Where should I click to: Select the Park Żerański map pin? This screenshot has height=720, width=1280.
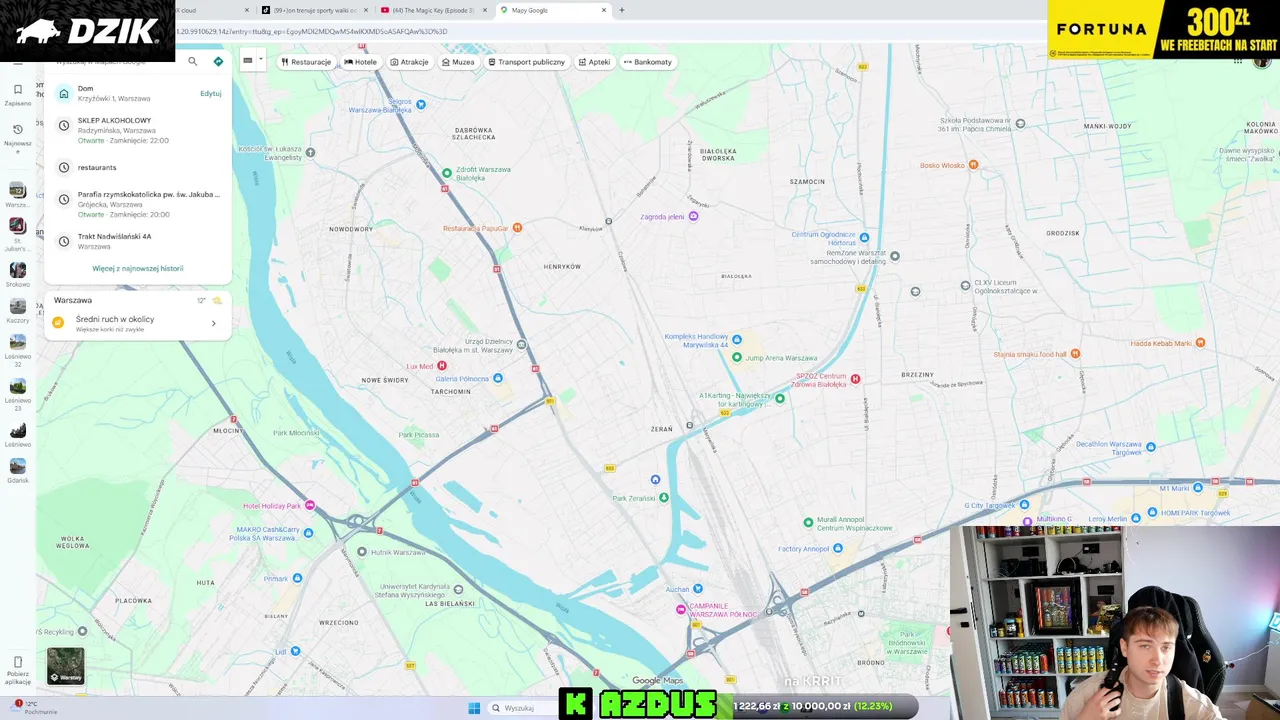tap(664, 498)
